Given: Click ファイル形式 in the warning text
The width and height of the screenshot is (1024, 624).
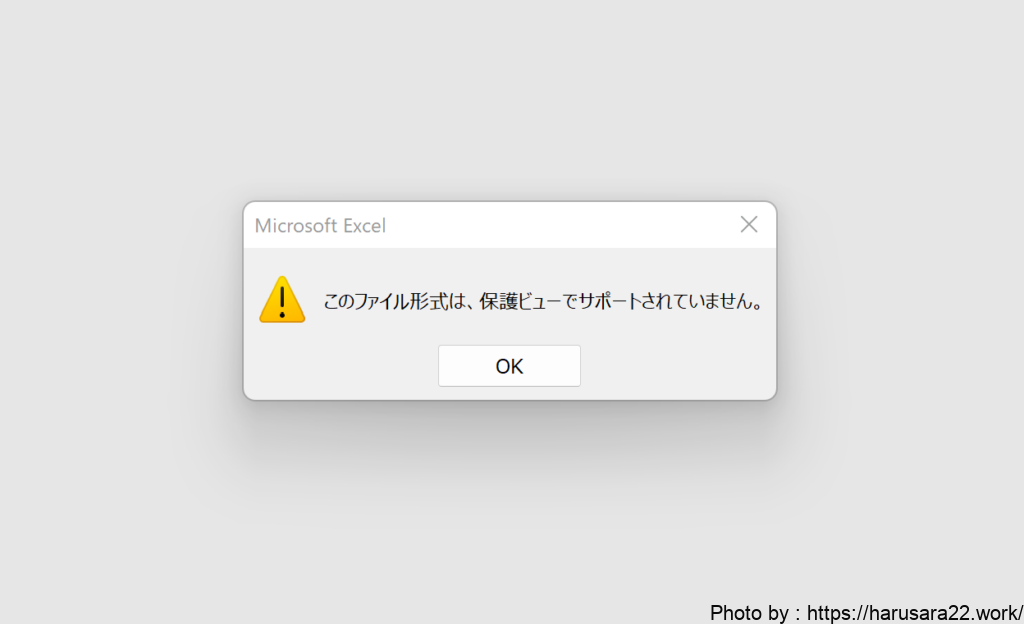Looking at the screenshot, I should tap(400, 301).
